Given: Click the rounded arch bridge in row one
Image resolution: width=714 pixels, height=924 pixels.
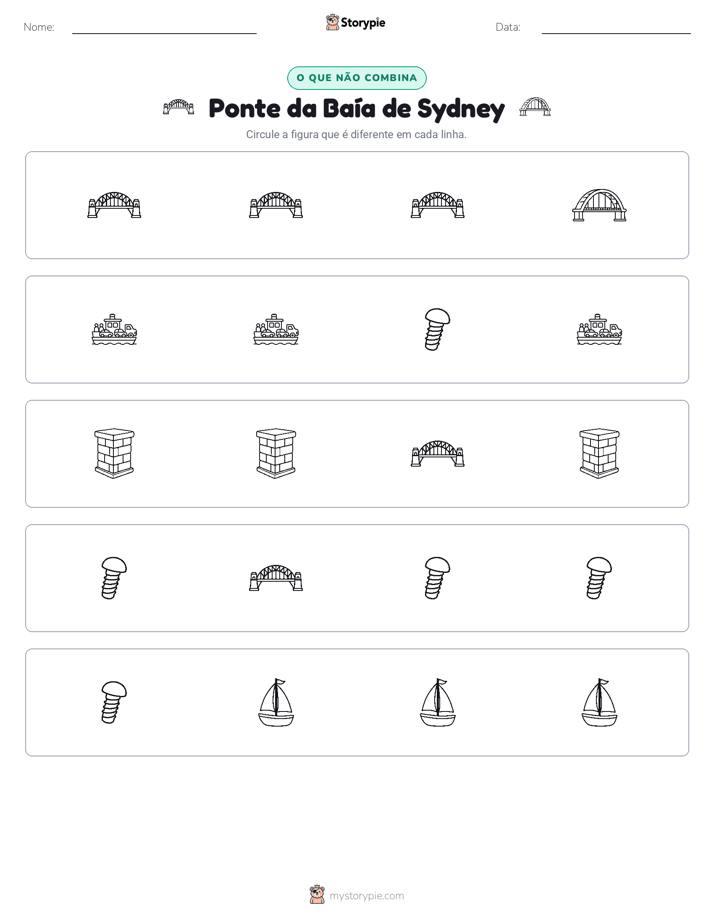Looking at the screenshot, I should pyautogui.click(x=599, y=205).
